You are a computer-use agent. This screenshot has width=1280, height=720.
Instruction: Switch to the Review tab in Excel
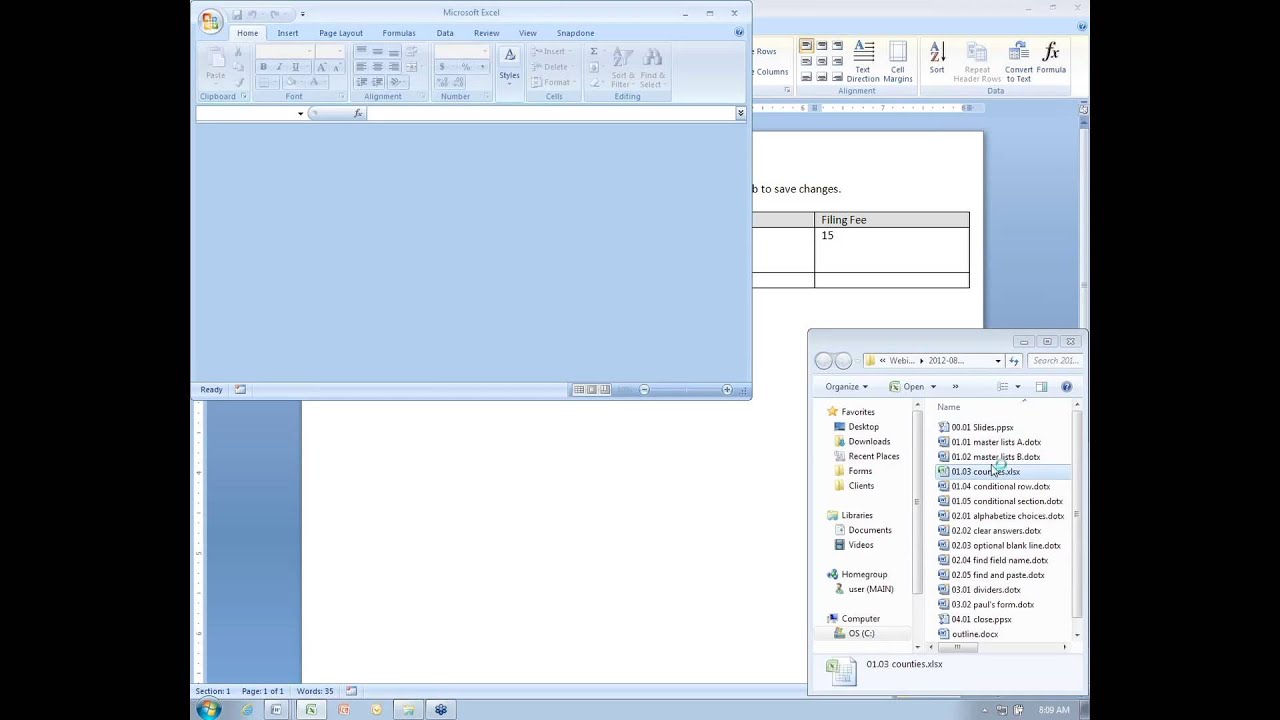[x=486, y=33]
